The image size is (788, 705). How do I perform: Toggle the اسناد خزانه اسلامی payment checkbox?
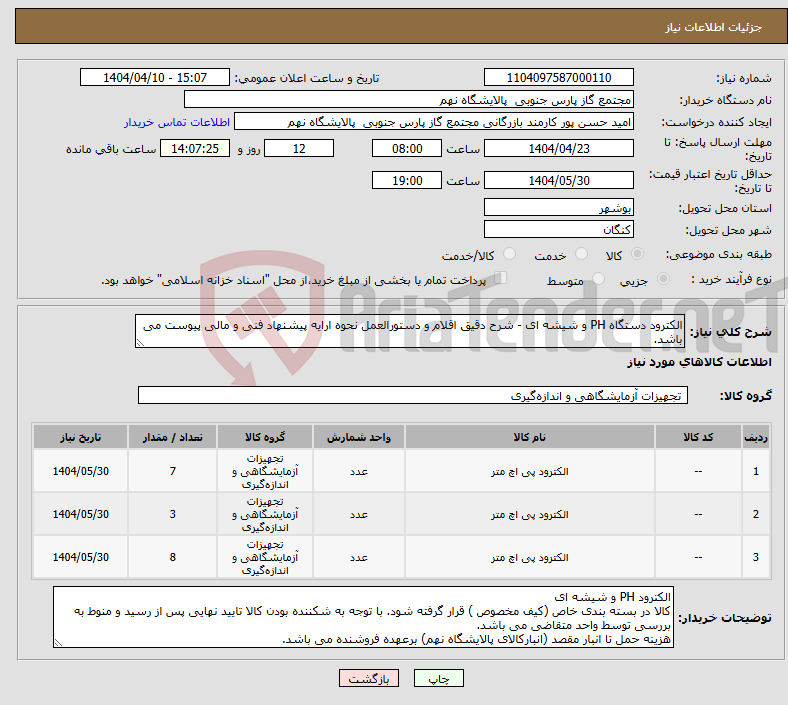(500, 278)
